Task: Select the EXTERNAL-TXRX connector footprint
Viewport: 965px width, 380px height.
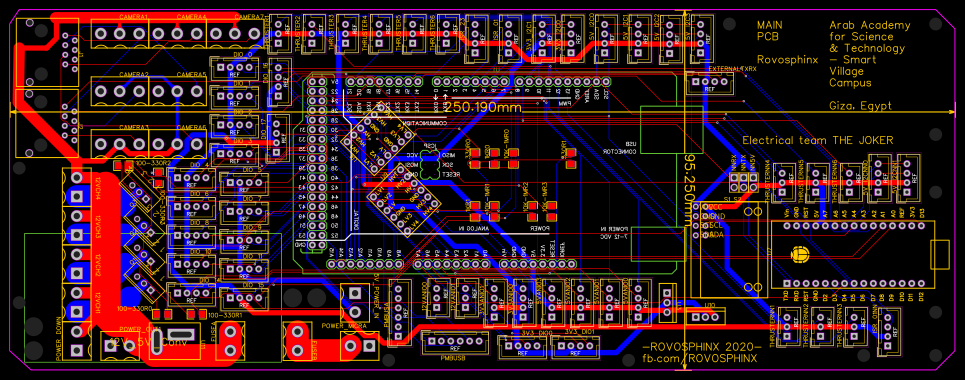Action: (711, 83)
